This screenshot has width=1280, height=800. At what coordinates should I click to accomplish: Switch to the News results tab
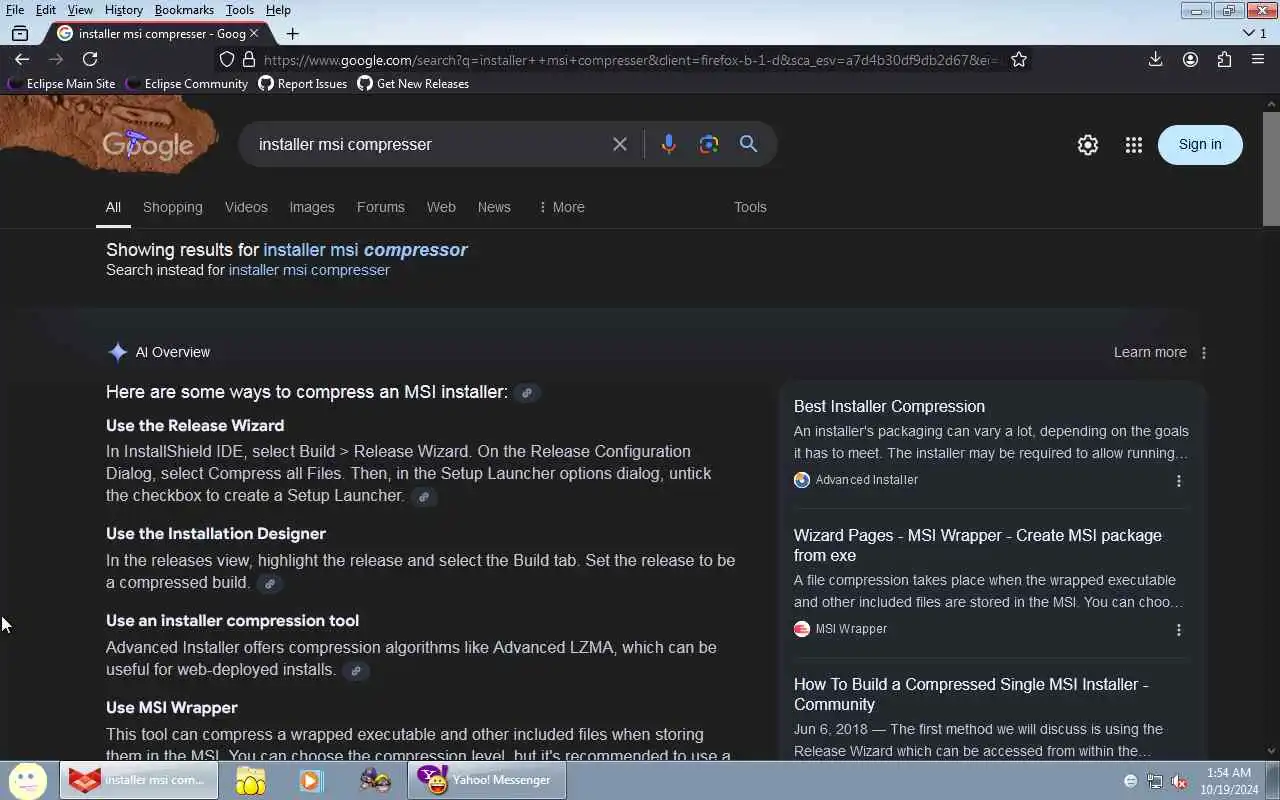(x=494, y=207)
